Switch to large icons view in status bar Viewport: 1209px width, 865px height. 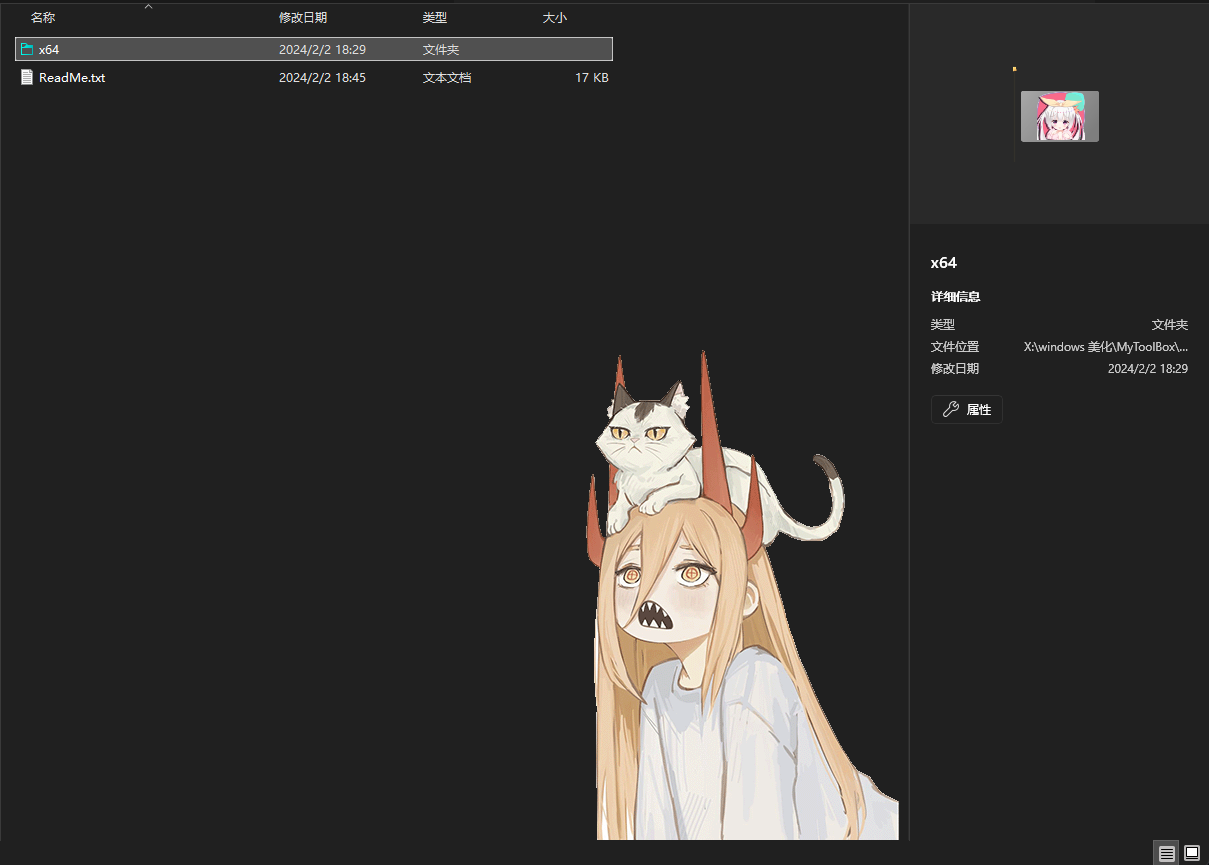coord(1191,853)
